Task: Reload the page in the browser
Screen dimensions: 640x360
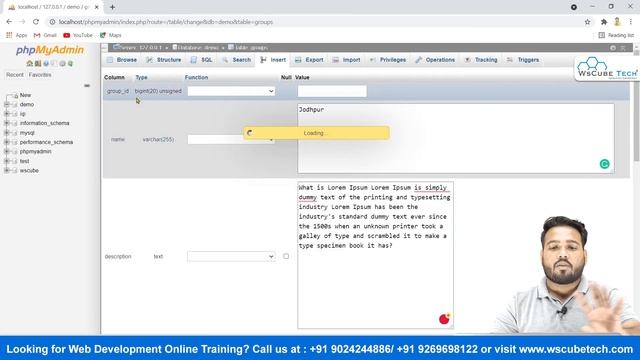Action: [x=36, y=22]
